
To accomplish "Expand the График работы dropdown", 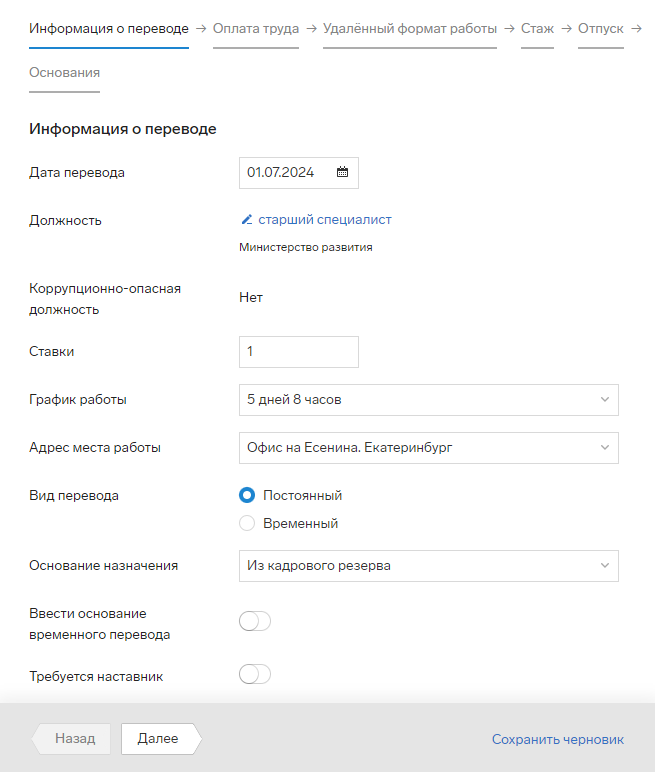I will click(x=429, y=400).
